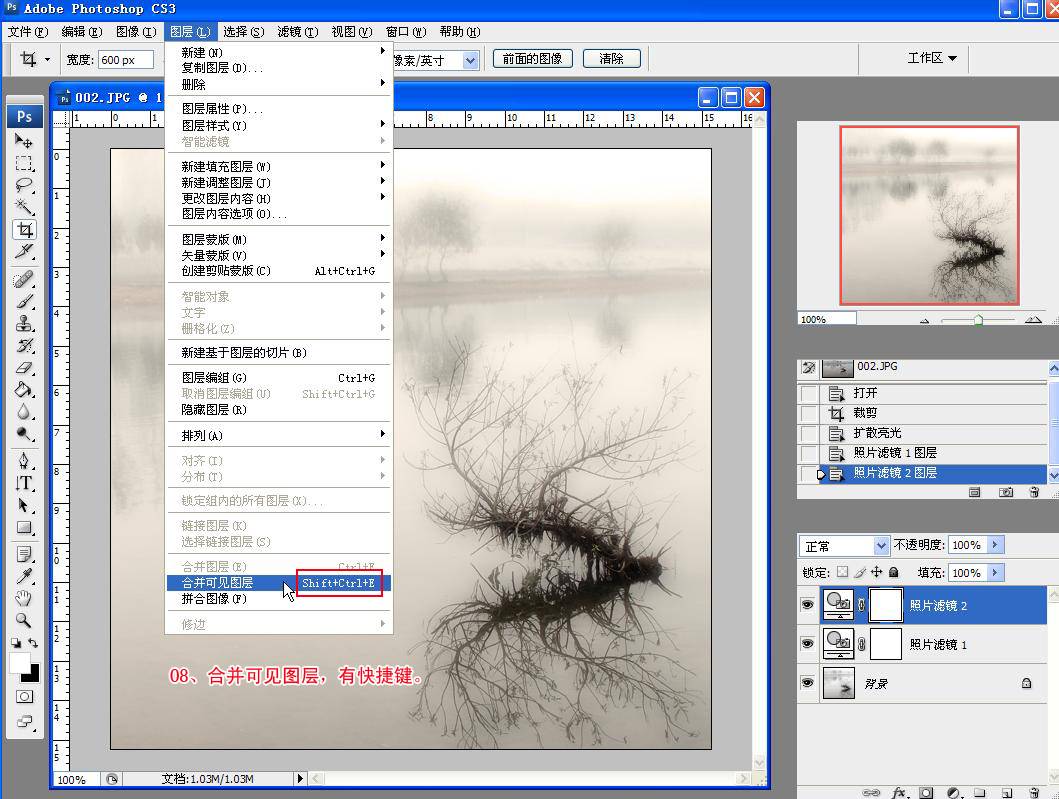The width and height of the screenshot is (1059, 799).
Task: Open the blend mode dropdown 正常
Action: (844, 545)
